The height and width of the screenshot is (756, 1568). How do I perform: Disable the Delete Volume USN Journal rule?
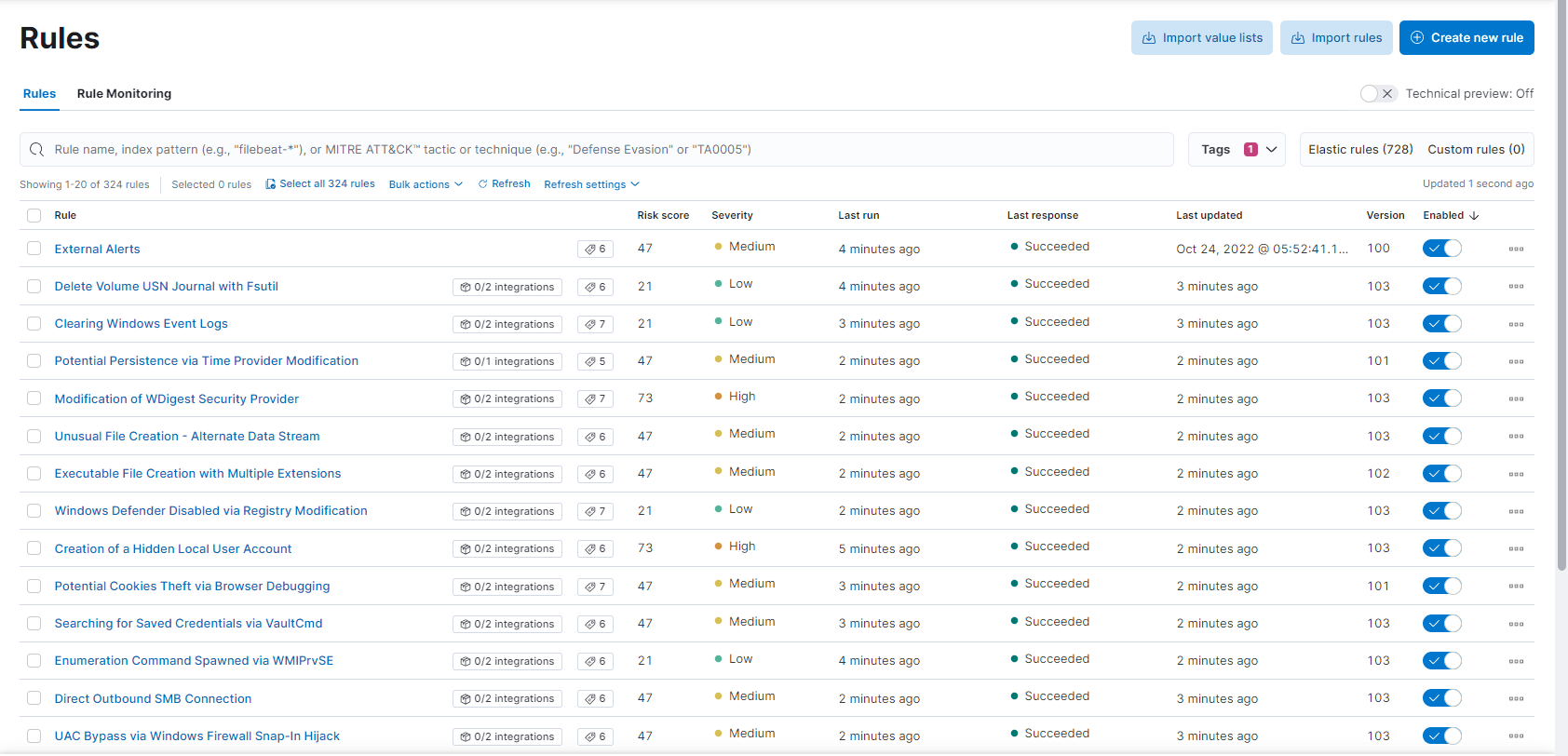pyautogui.click(x=1442, y=286)
